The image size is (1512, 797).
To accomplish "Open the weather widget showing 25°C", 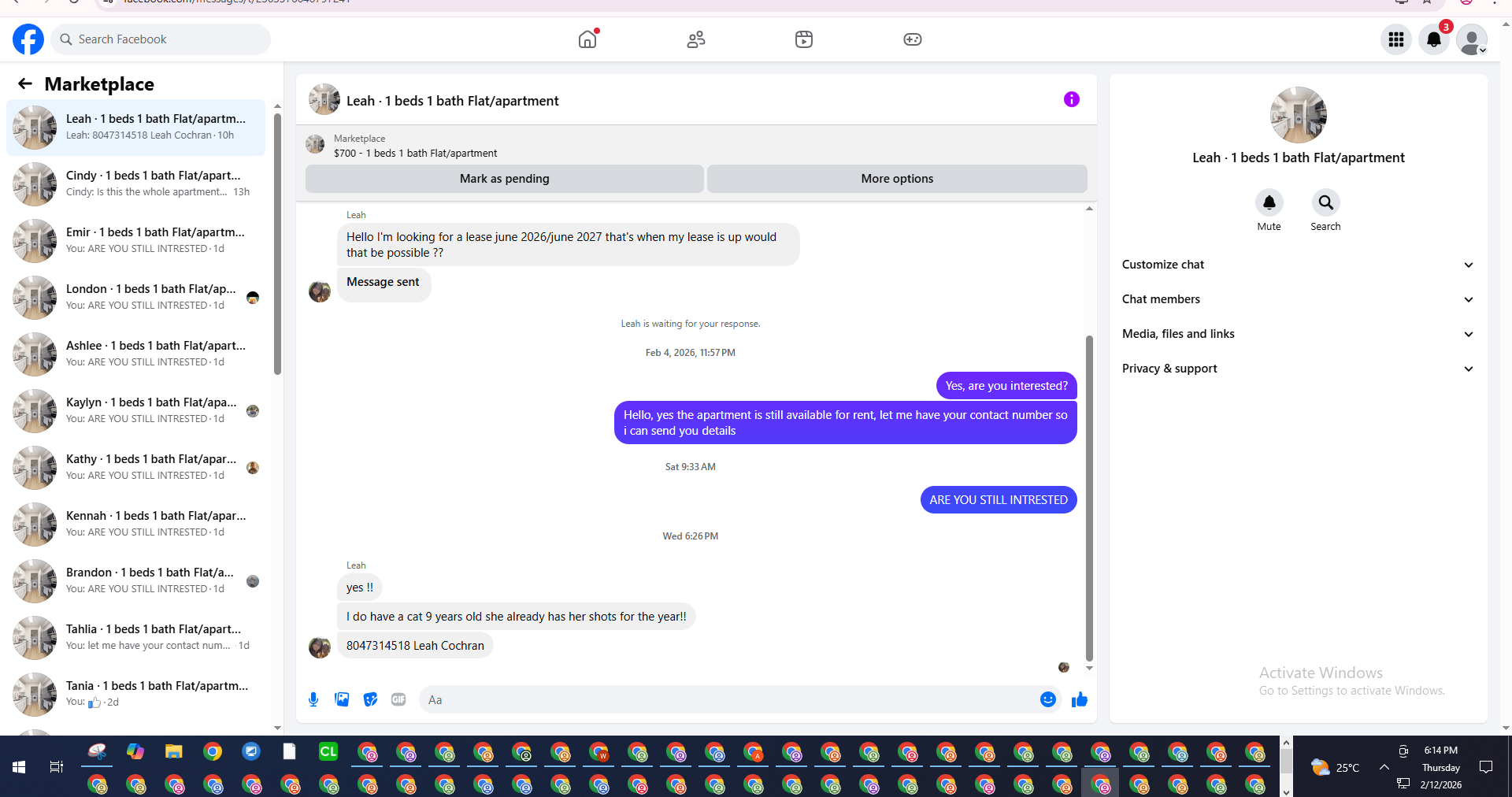I will tap(1336, 767).
